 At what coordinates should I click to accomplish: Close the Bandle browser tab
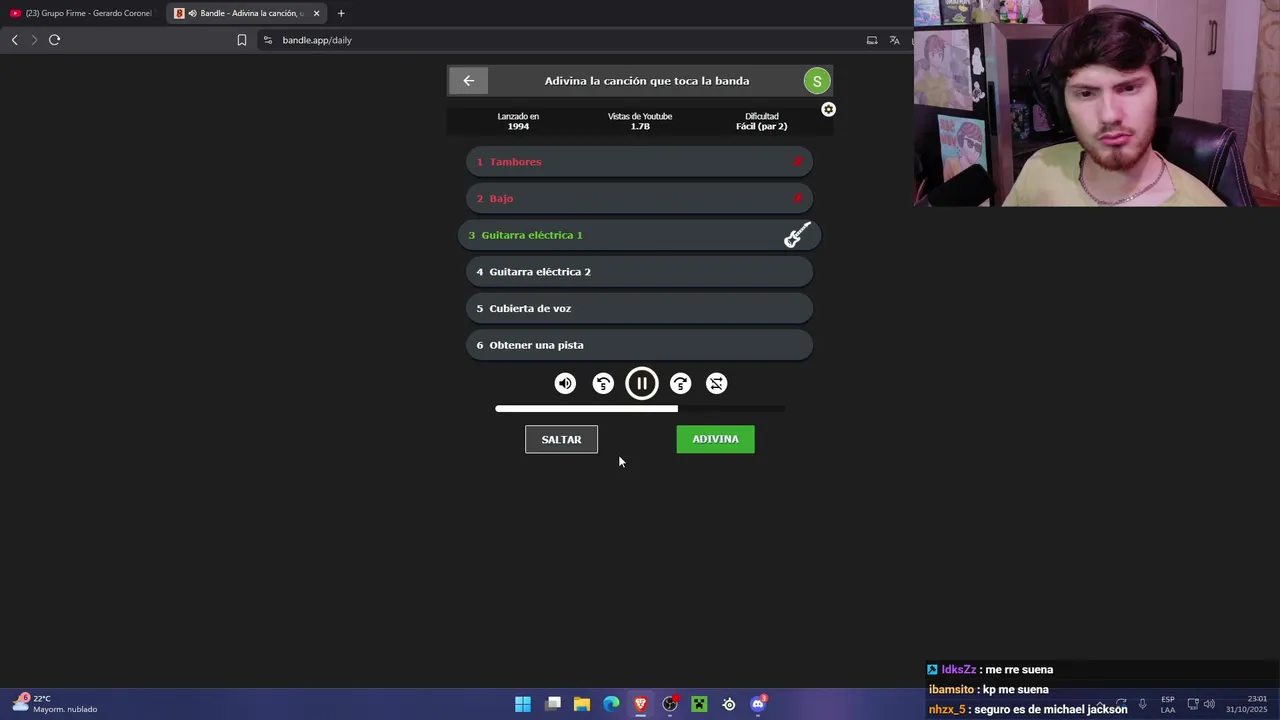(x=317, y=13)
